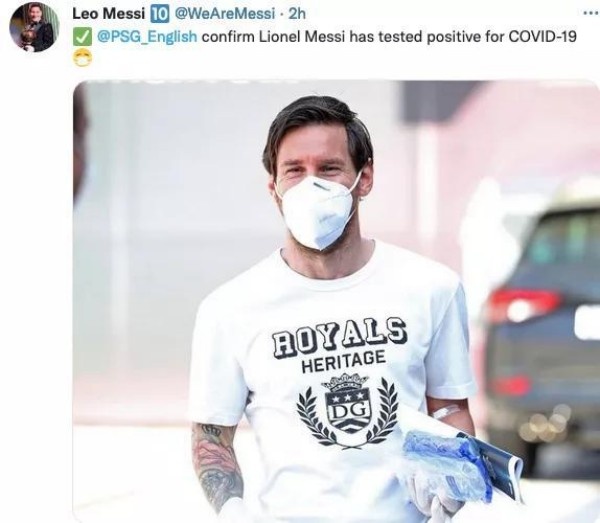Viewport: 600px width, 523px height.
Task: Open the tweet's more options menu
Action: coord(590,13)
